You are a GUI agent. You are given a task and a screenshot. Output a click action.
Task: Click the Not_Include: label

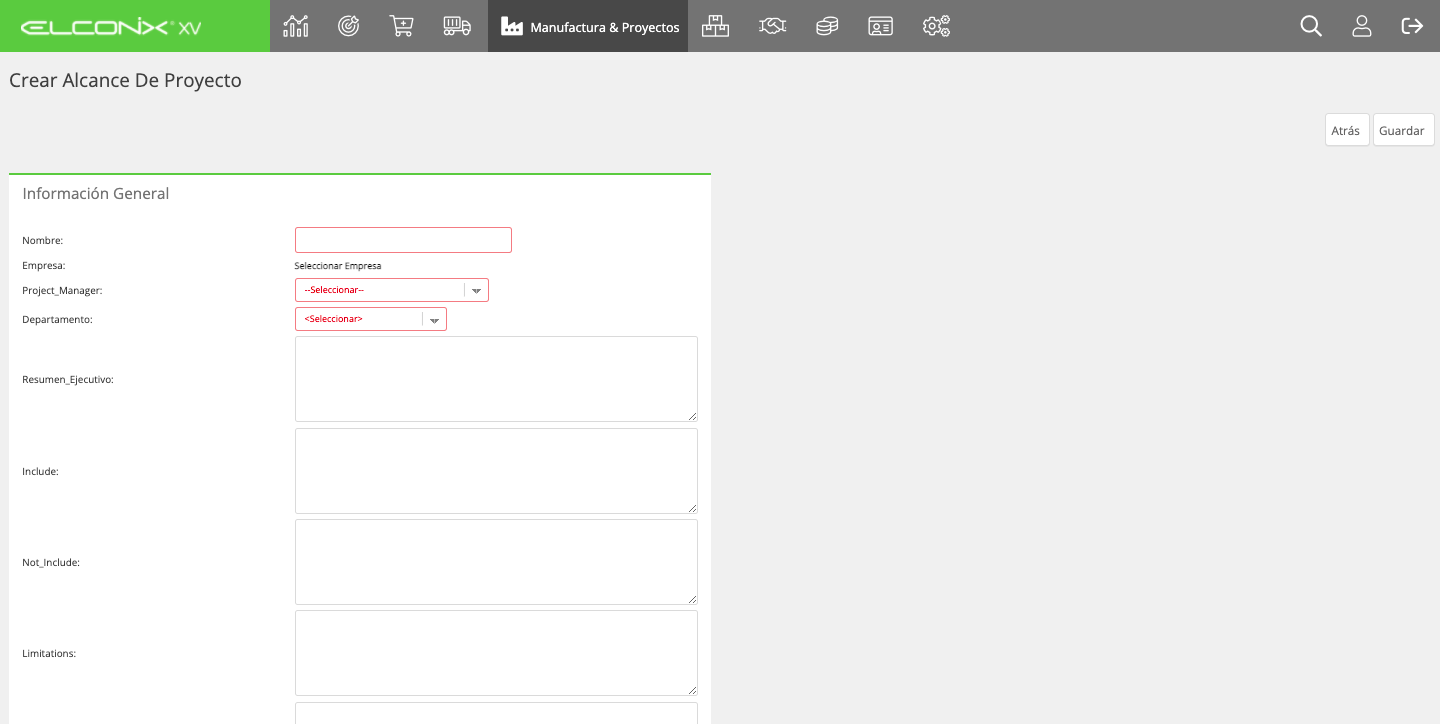pyautogui.click(x=51, y=562)
